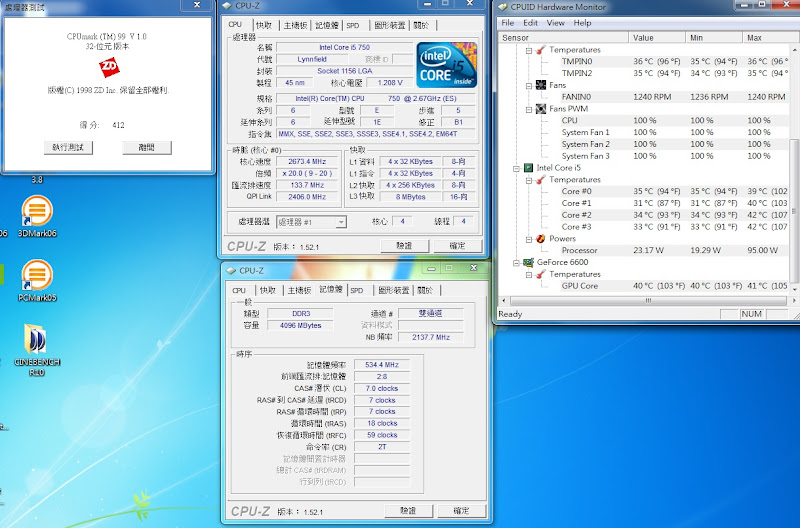Click the red ZD logo in CPUmark window
This screenshot has width=800, height=528.
pos(109,67)
